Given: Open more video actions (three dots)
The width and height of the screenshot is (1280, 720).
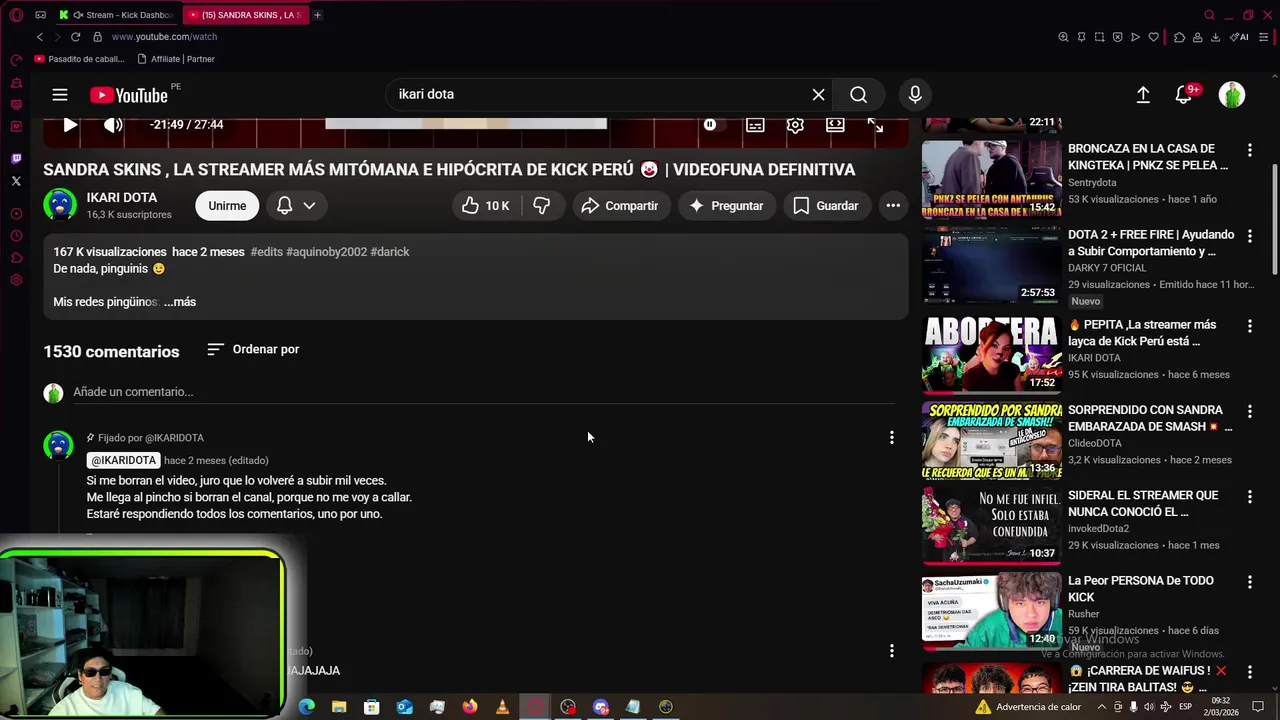Looking at the screenshot, I should (x=893, y=206).
